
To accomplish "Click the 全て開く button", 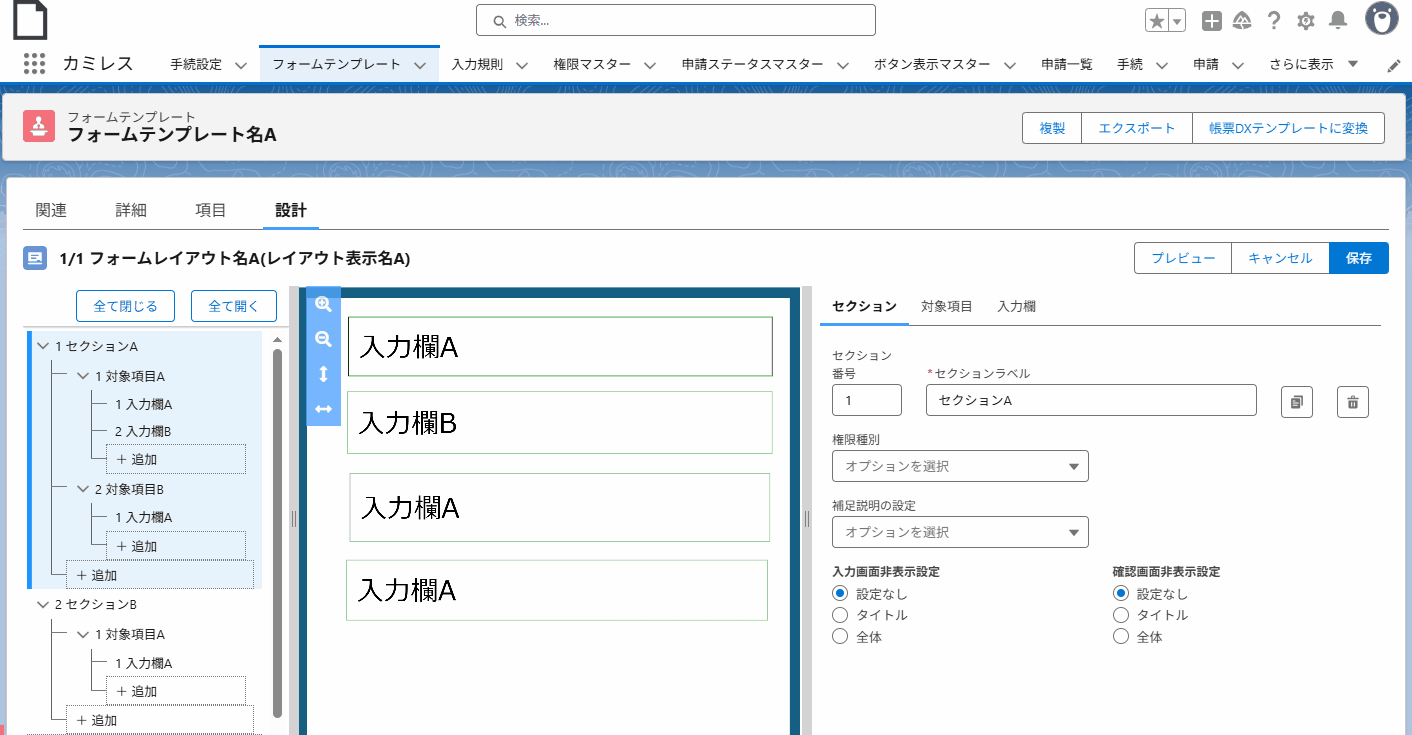I will click(234, 306).
